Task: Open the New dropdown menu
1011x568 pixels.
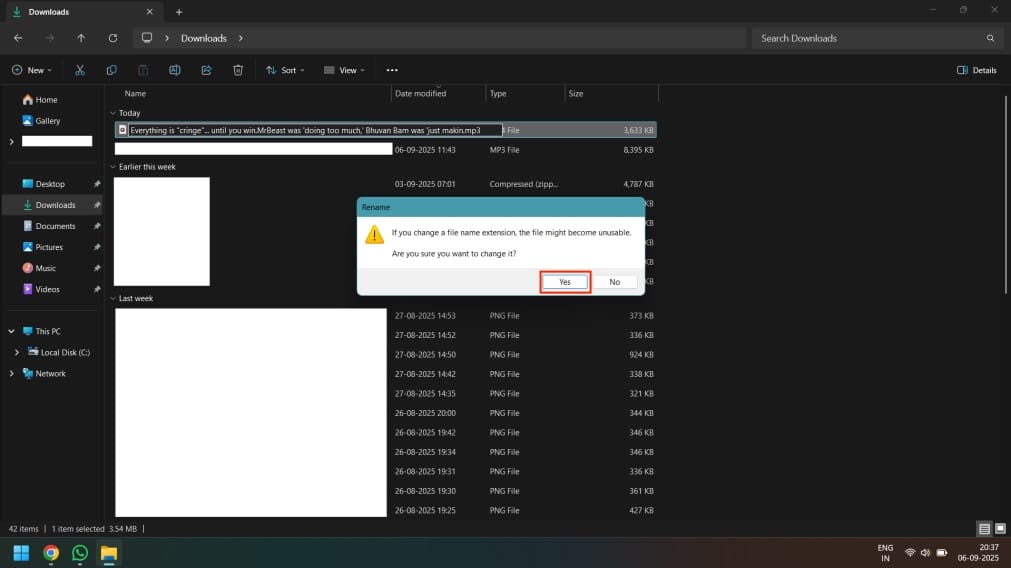Action: click(x=32, y=70)
